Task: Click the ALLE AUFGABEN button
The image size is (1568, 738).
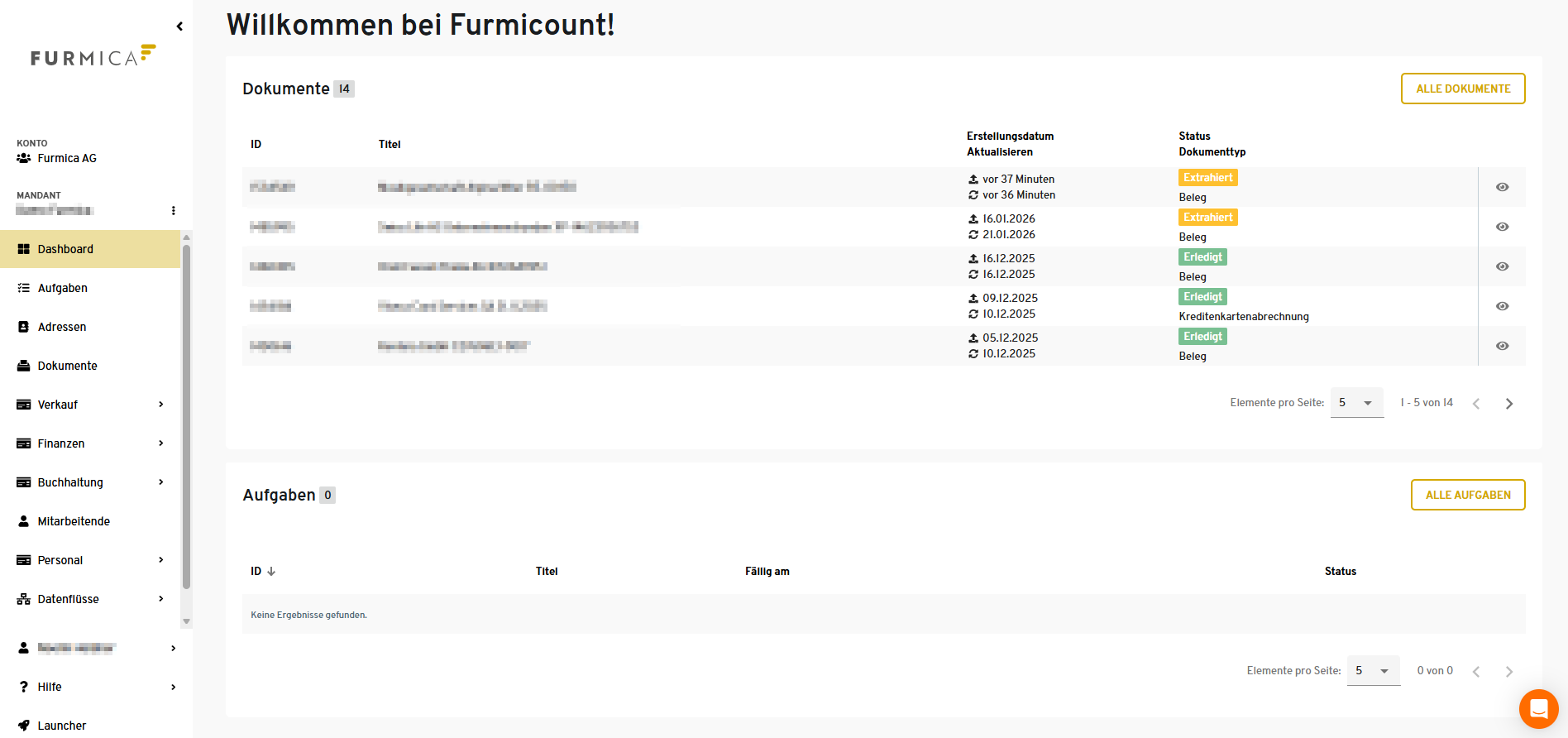Action: pos(1467,495)
